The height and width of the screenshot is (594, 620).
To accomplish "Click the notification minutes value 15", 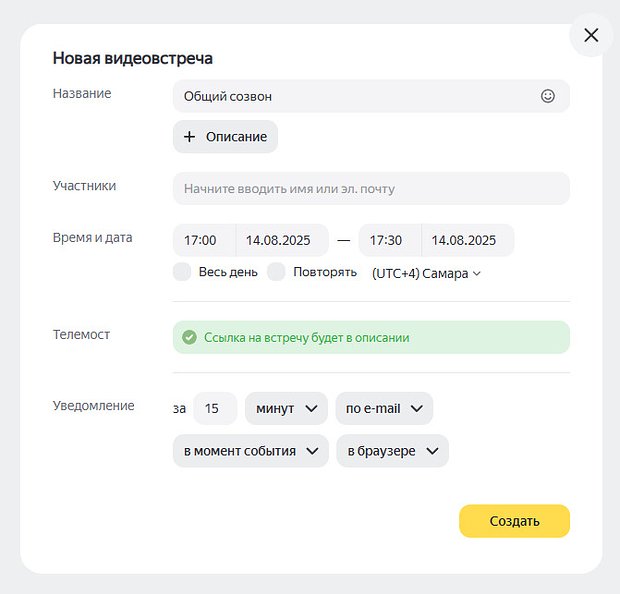I will point(215,409).
